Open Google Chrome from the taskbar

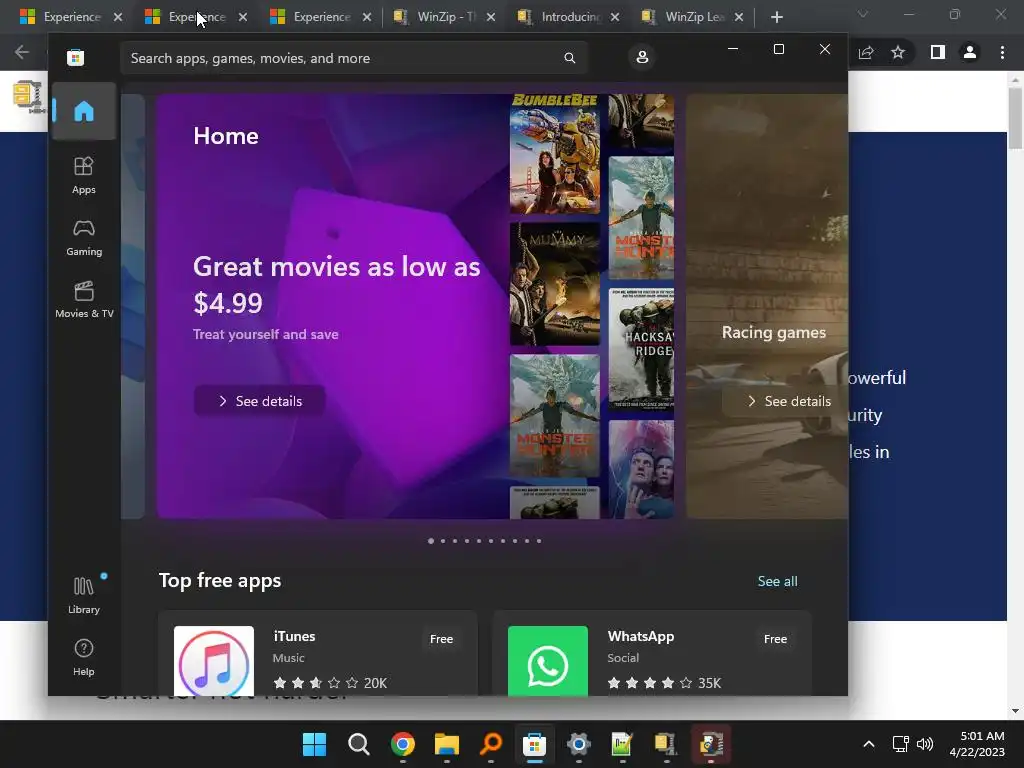(x=403, y=744)
